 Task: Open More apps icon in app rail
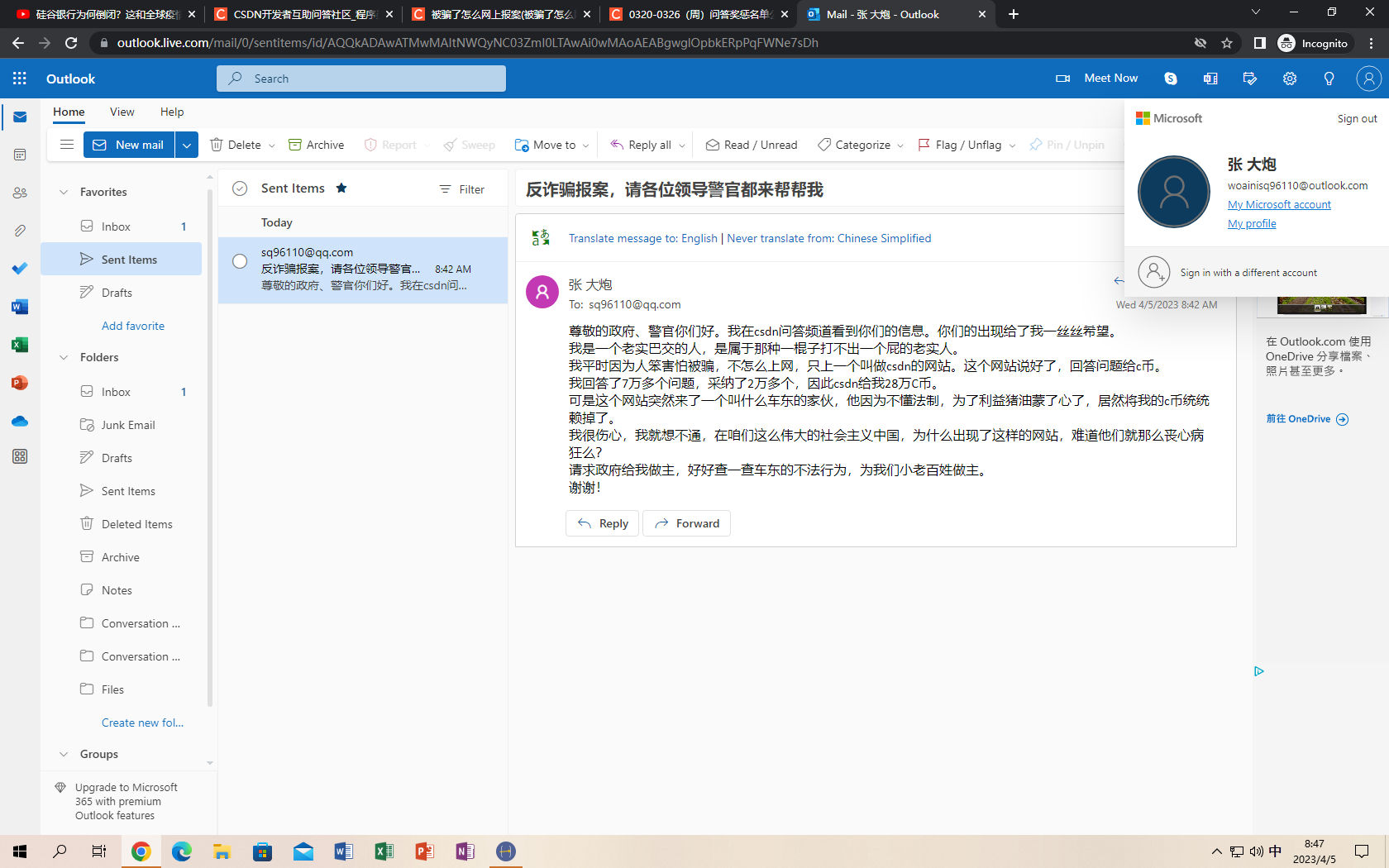20,456
